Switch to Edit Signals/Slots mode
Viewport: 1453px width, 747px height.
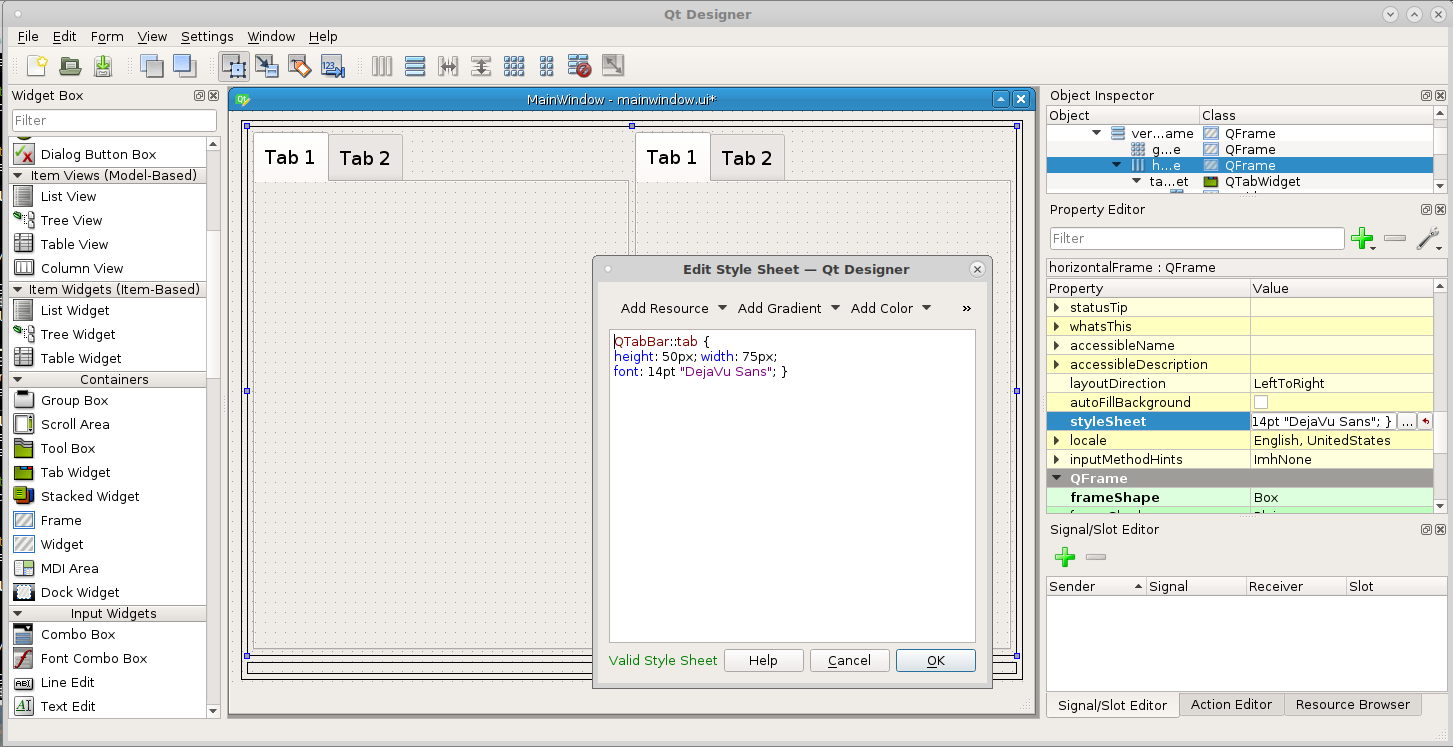point(267,66)
